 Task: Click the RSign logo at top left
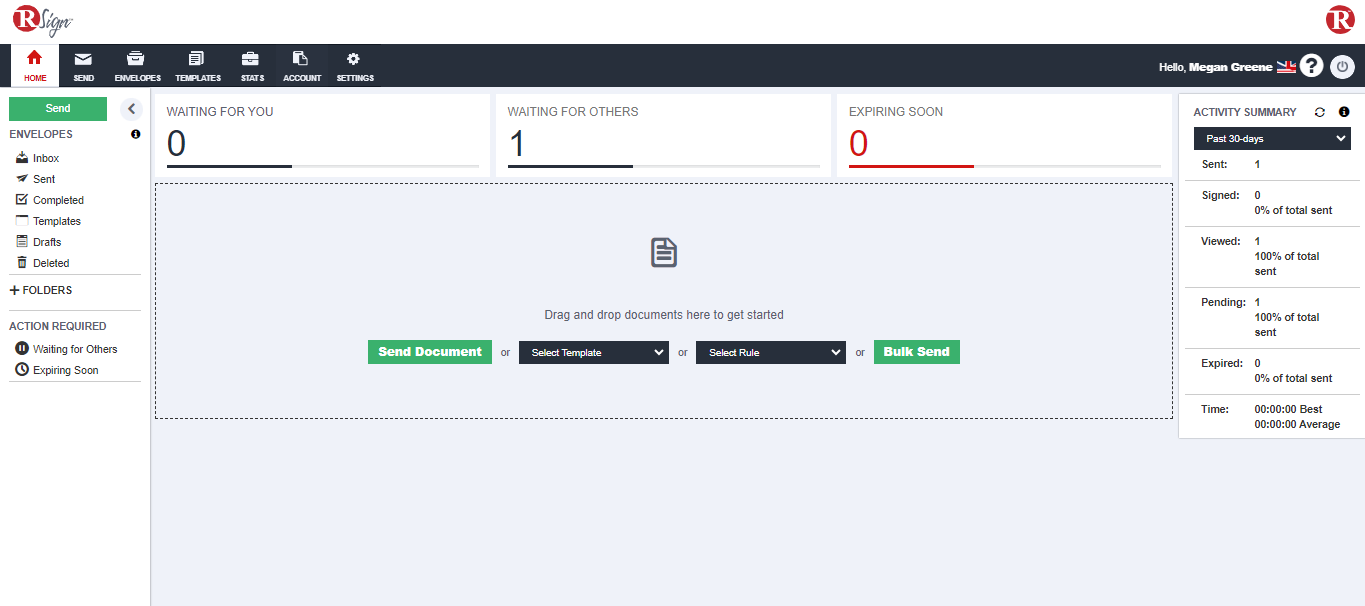point(42,20)
